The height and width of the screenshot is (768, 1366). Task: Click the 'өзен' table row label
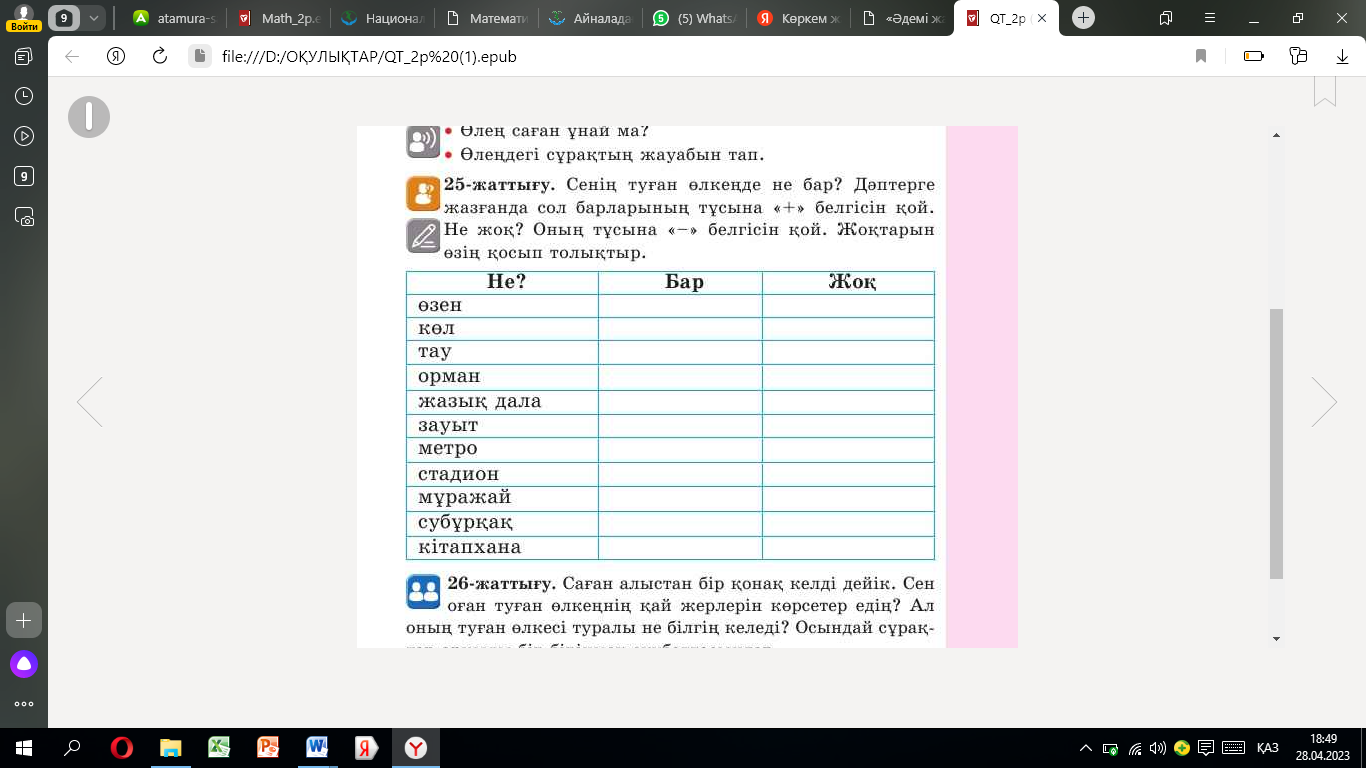440,305
